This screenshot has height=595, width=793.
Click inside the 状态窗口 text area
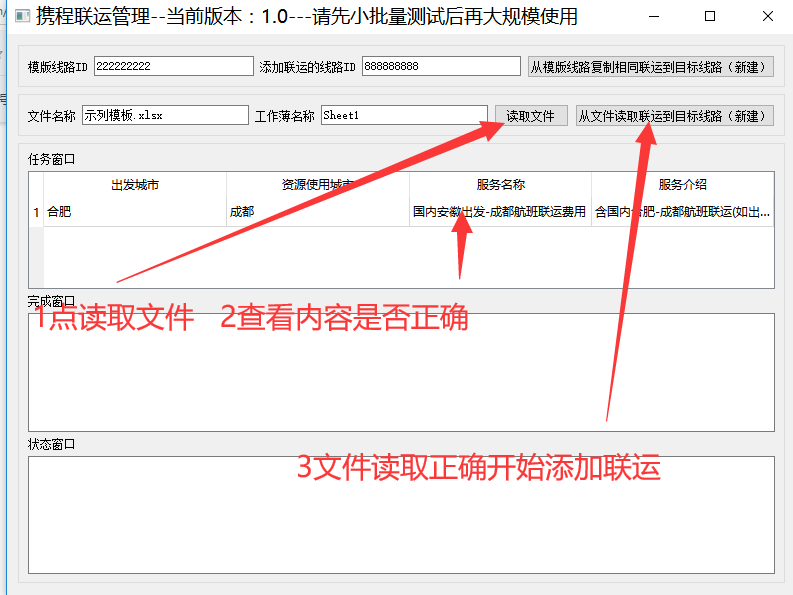point(401,515)
